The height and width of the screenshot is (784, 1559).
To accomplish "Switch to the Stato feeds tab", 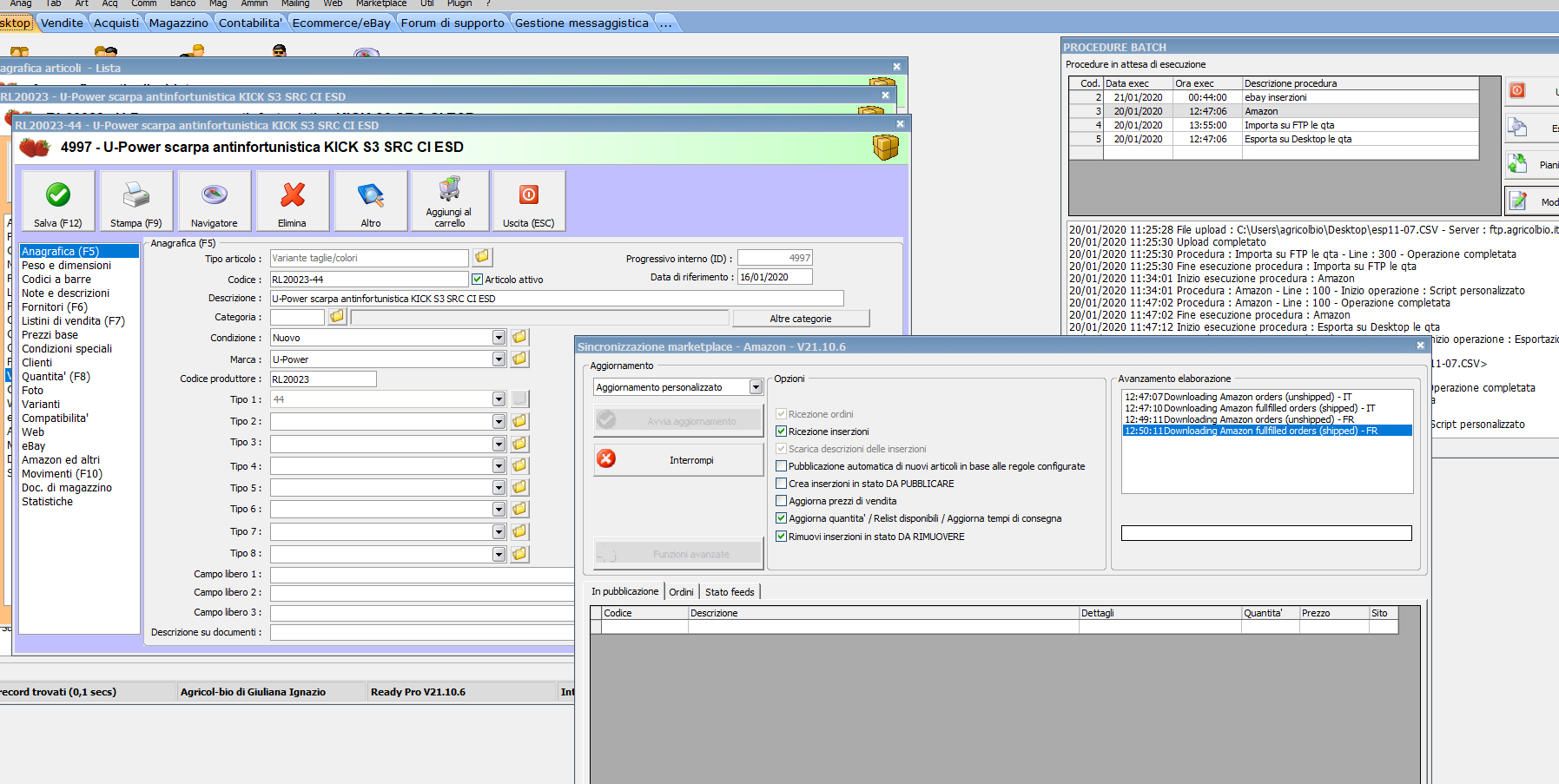I will pos(730,592).
